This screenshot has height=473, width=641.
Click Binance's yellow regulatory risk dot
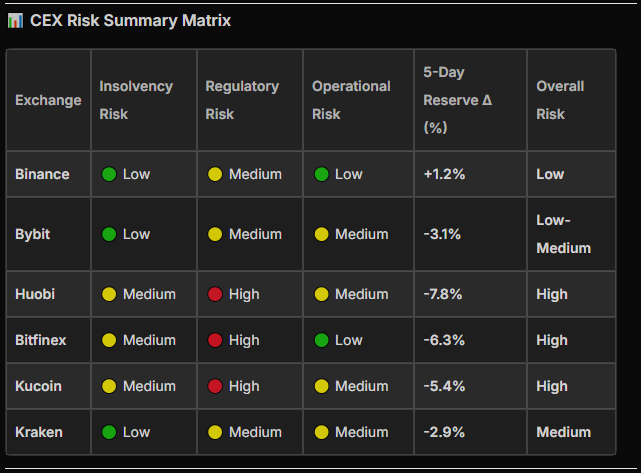215,174
